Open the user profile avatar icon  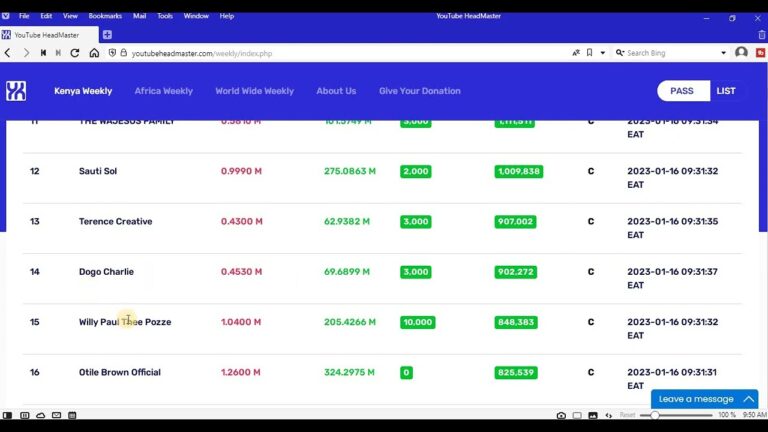[741, 53]
